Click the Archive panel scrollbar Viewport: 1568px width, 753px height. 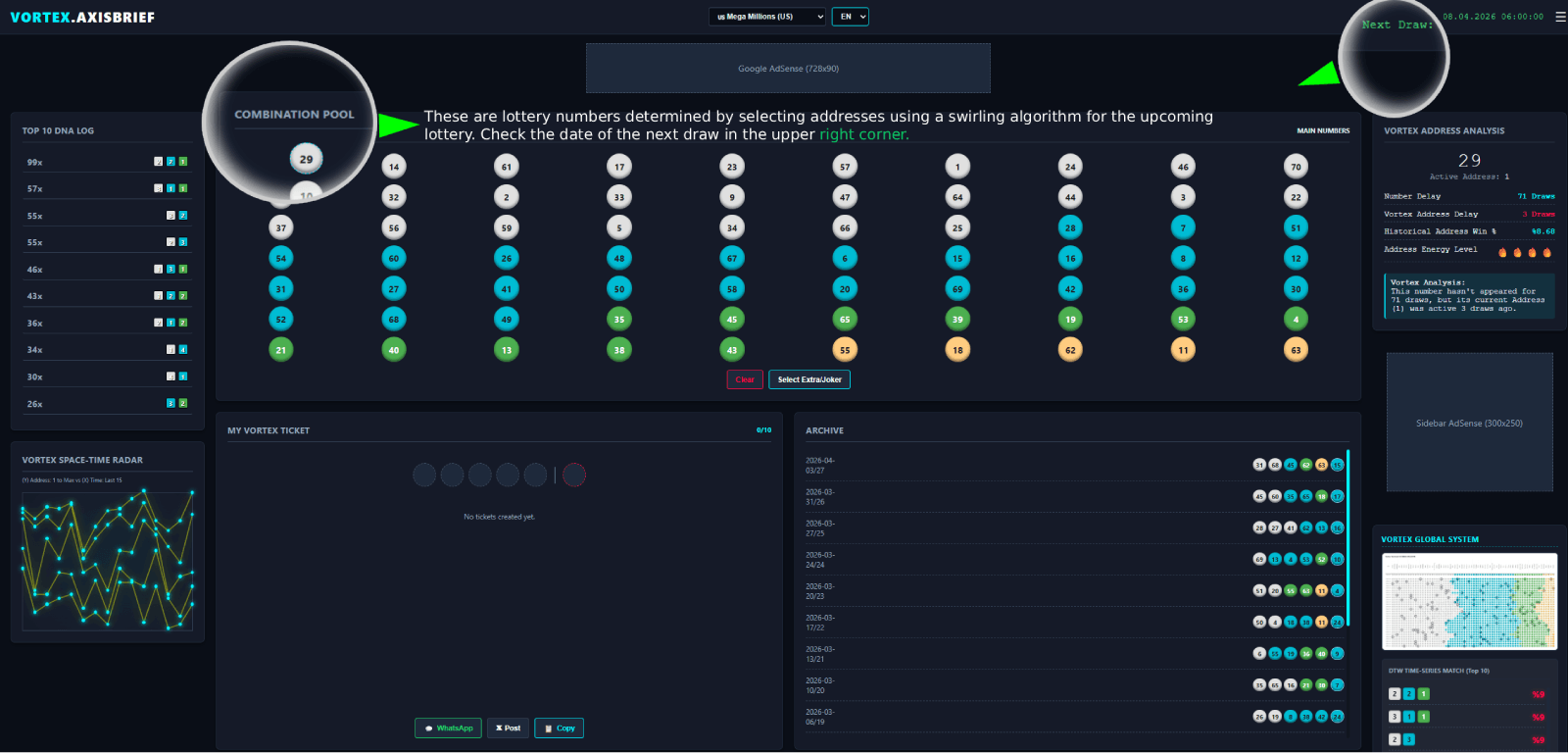(x=1348, y=537)
